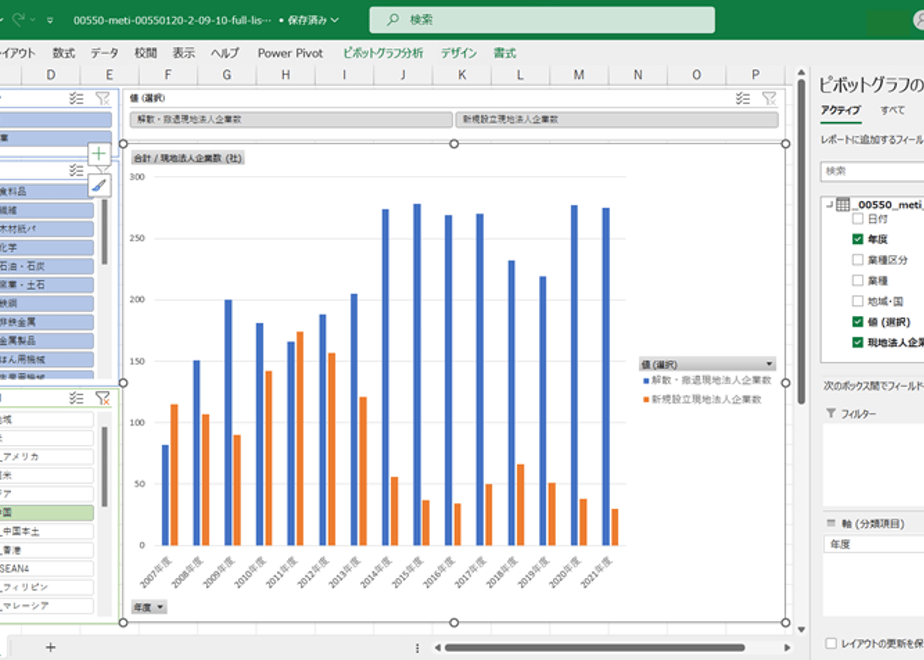Check the 業種 field checkbox
Image resolution: width=924 pixels, height=660 pixels.
point(858,280)
